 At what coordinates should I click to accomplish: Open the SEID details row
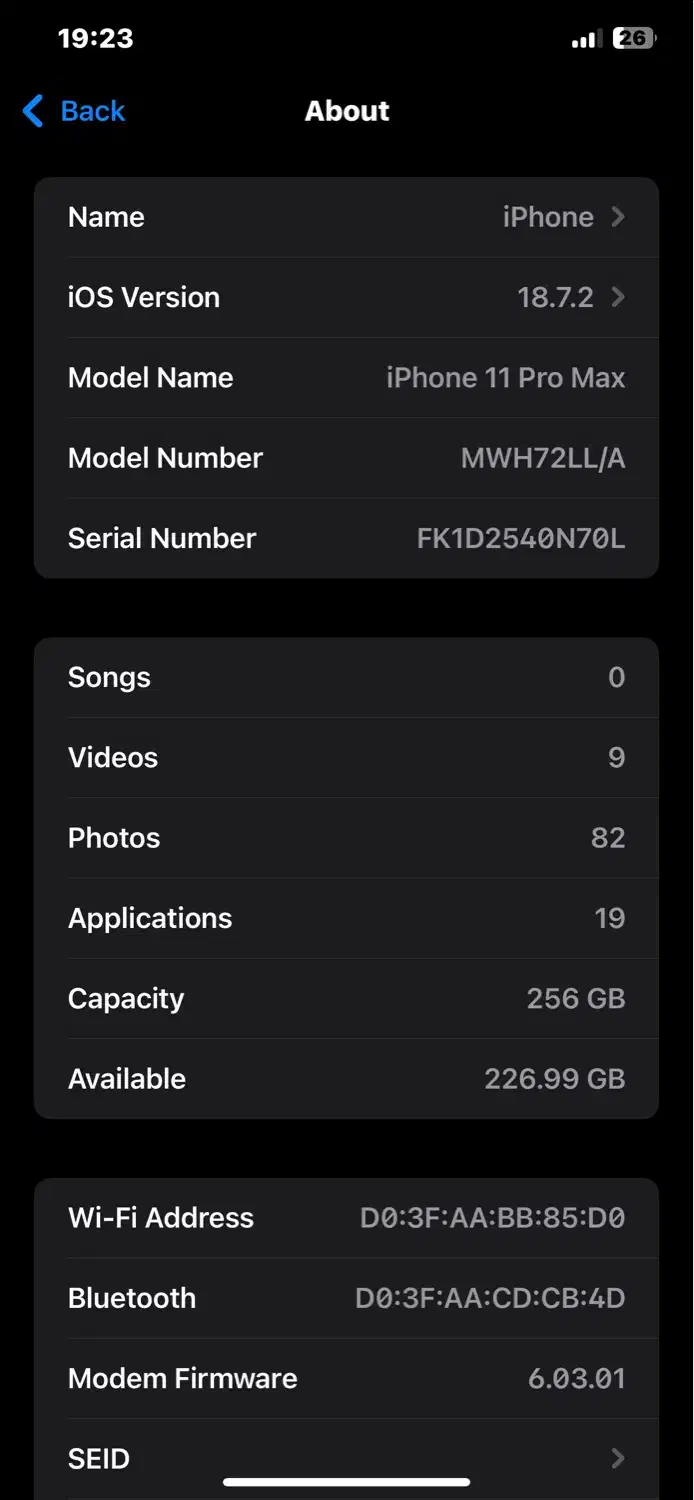click(x=347, y=1458)
